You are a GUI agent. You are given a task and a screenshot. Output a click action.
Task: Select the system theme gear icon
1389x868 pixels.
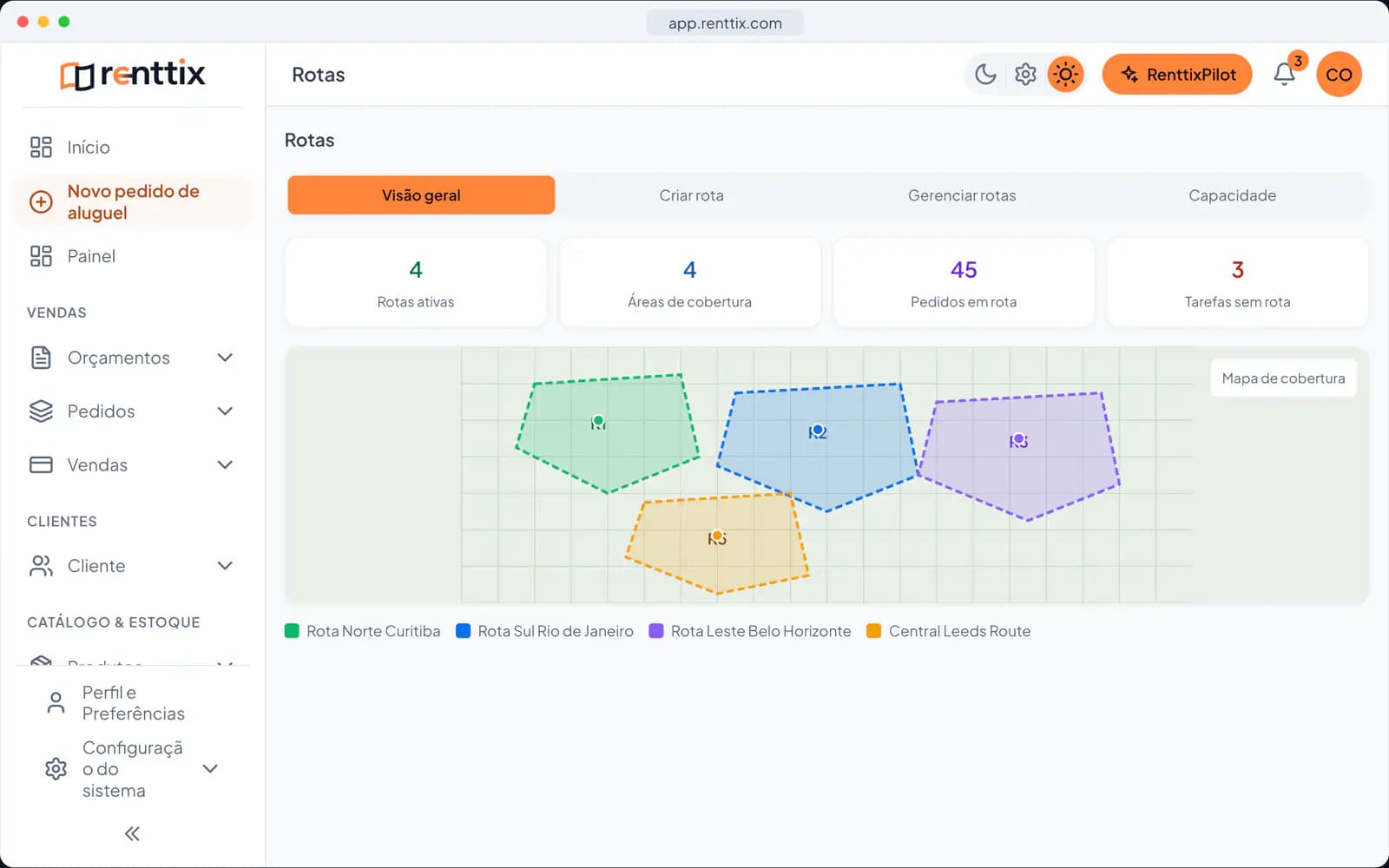pyautogui.click(x=1025, y=75)
